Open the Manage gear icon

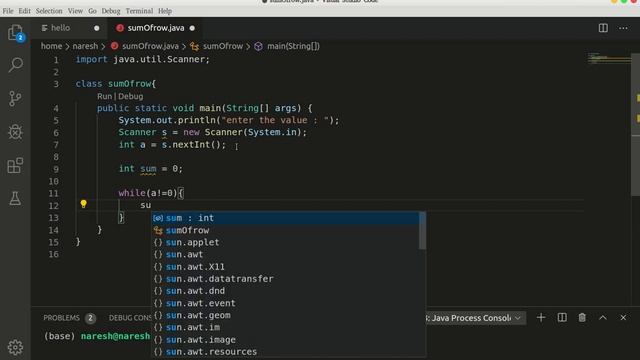pos(15,347)
